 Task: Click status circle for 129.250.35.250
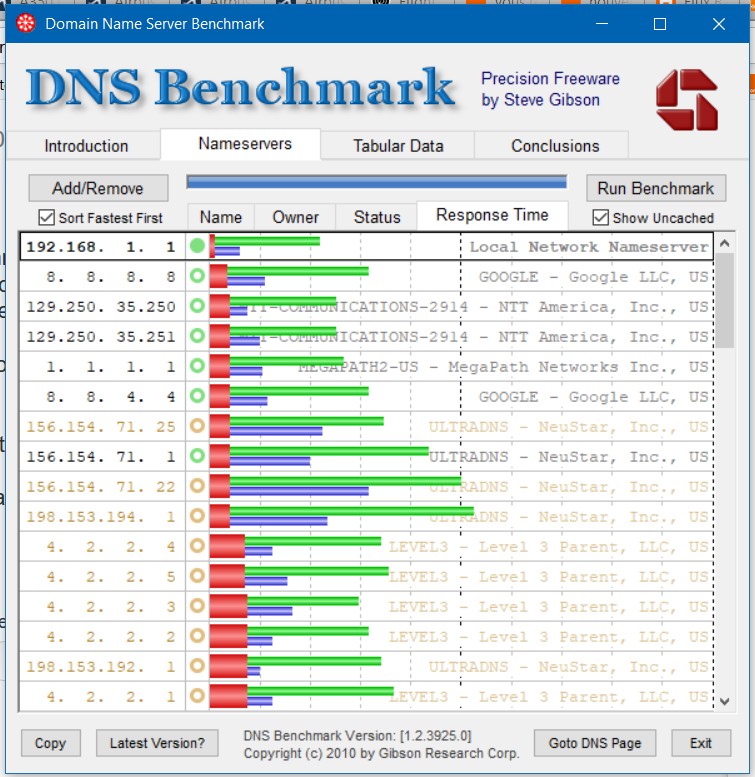(x=197, y=306)
